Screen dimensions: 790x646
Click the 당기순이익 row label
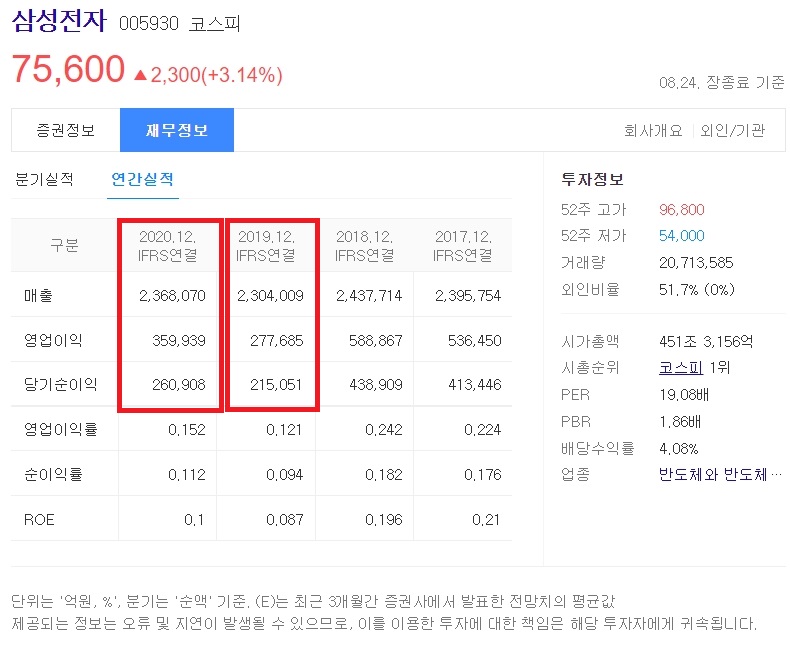pyautogui.click(x=60, y=384)
